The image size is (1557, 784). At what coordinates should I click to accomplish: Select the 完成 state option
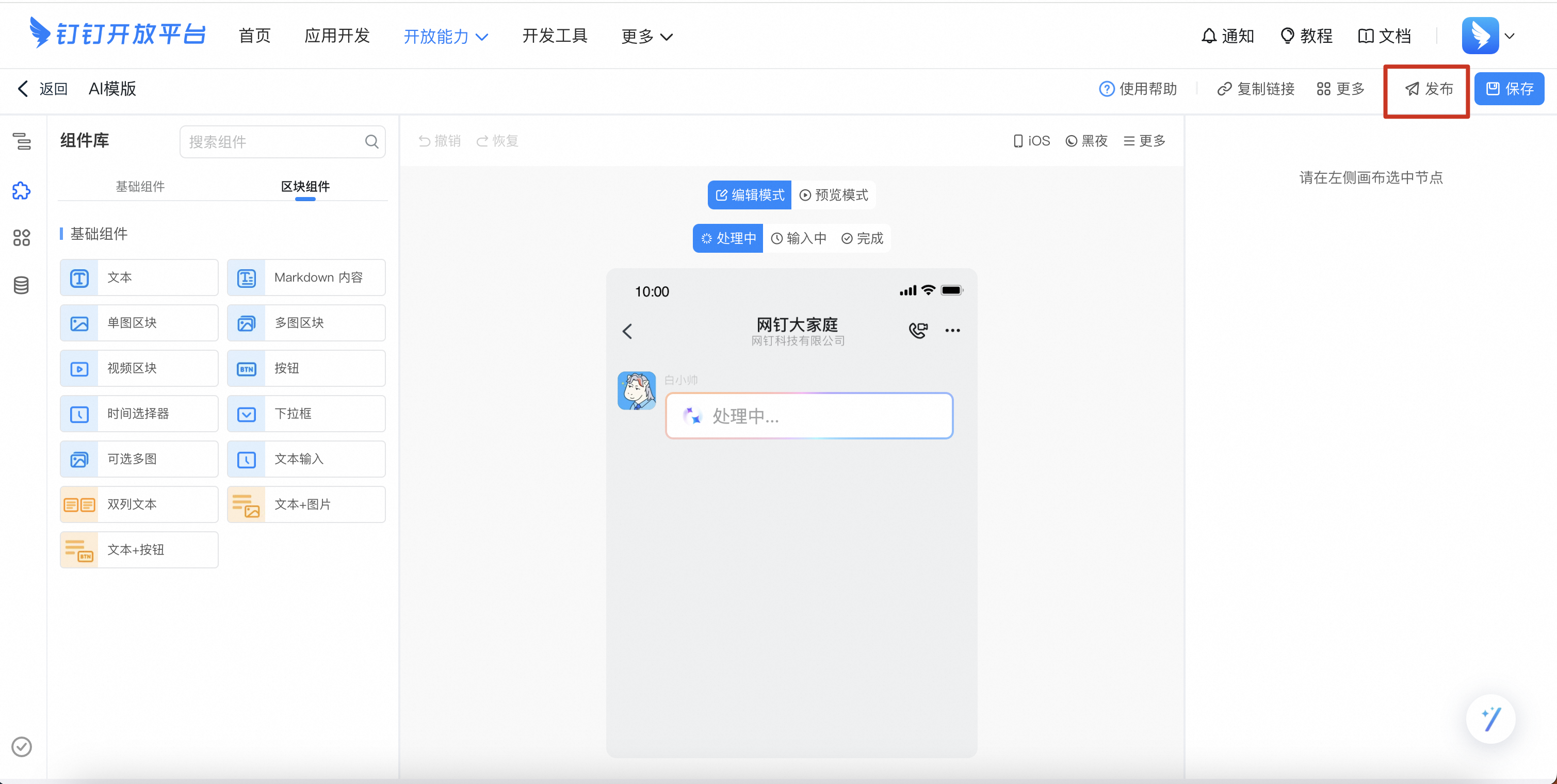click(x=863, y=238)
